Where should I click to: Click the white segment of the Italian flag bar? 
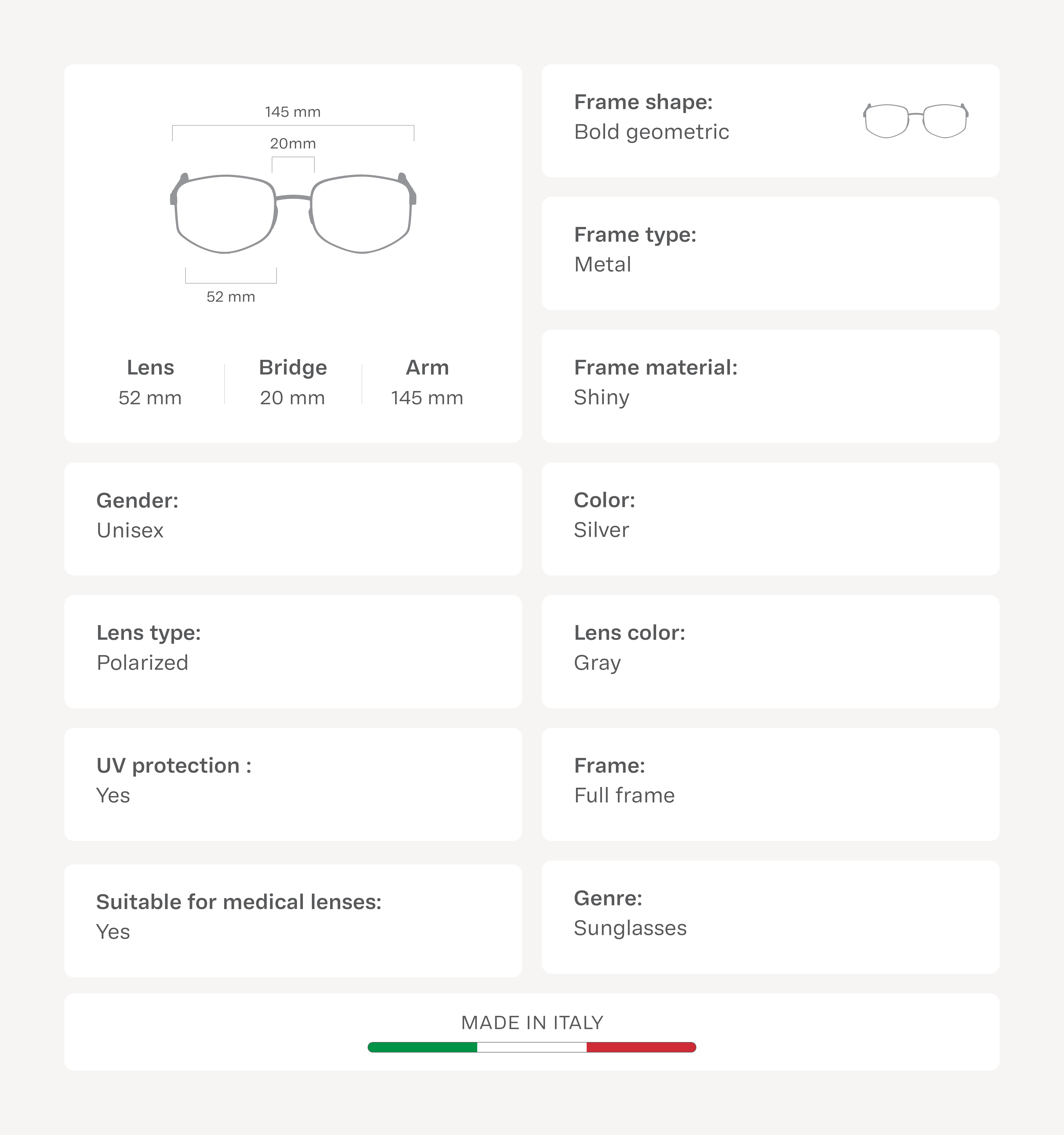[532, 1047]
